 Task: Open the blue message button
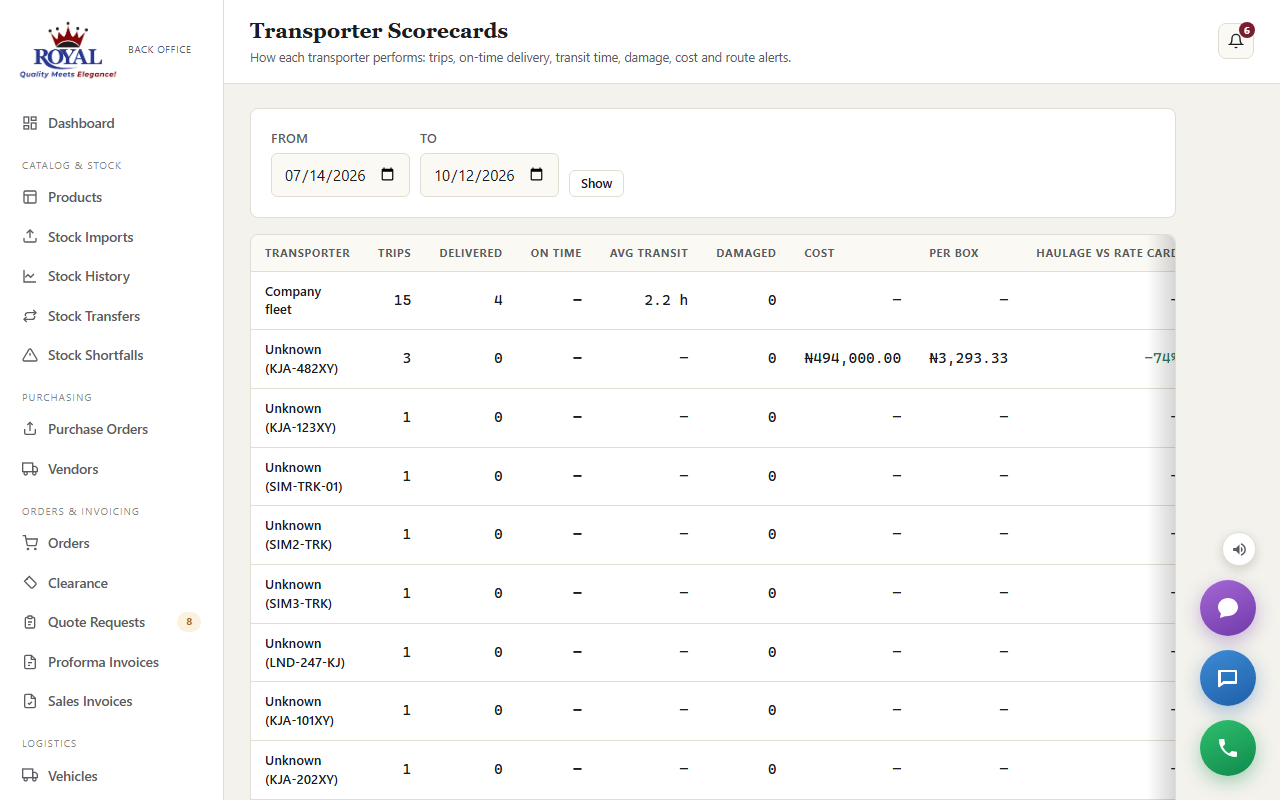point(1228,678)
